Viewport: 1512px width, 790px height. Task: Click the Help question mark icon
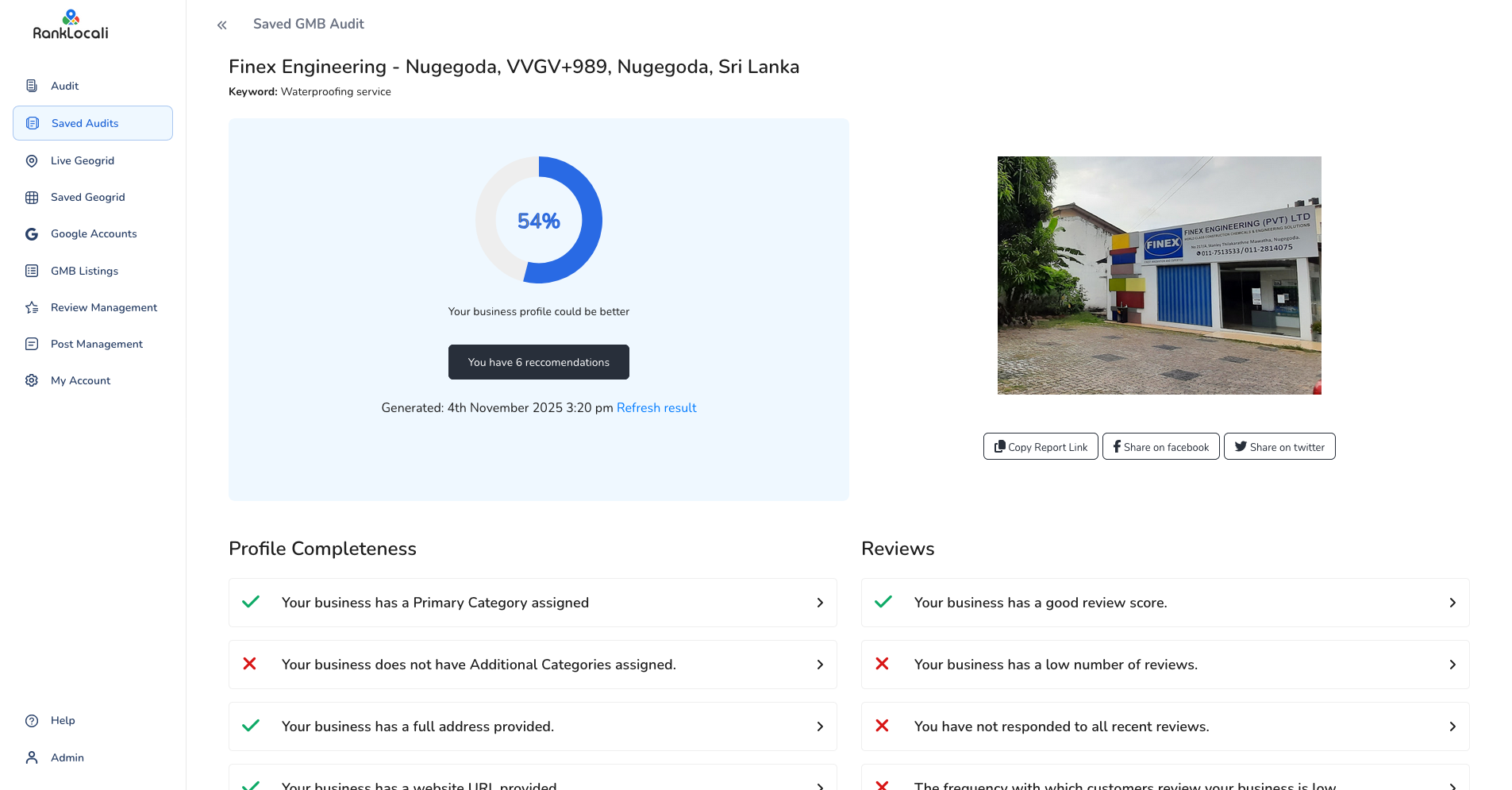pos(32,721)
